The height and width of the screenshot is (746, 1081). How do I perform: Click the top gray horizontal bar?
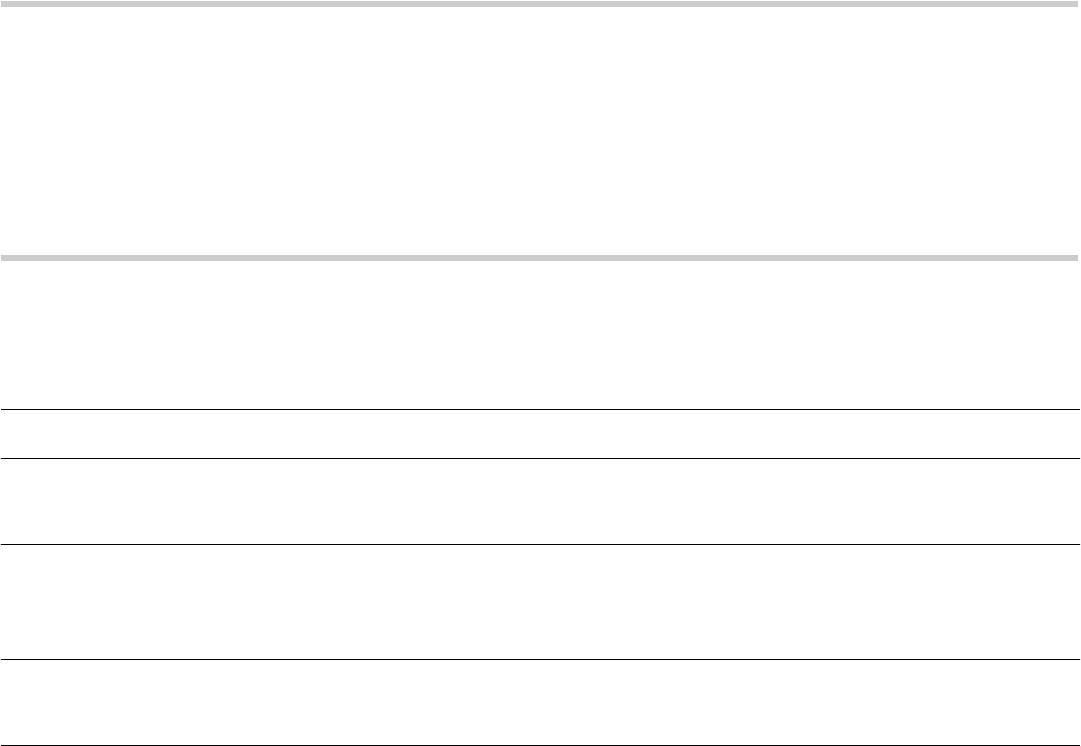pos(540,4)
